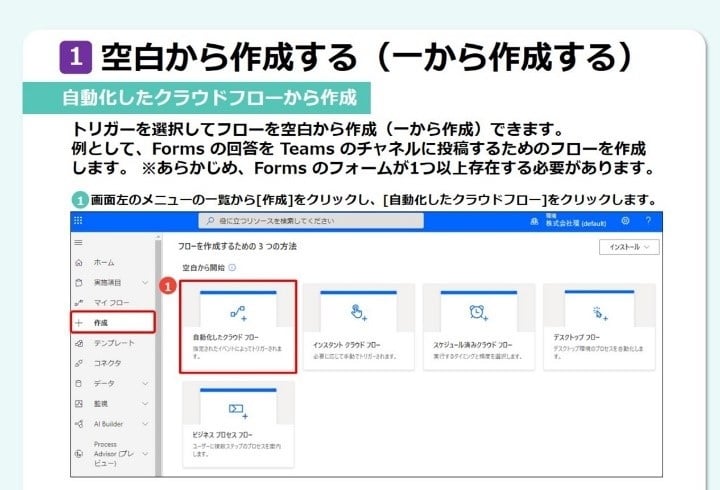Click the home icon in sidebar

[79, 263]
